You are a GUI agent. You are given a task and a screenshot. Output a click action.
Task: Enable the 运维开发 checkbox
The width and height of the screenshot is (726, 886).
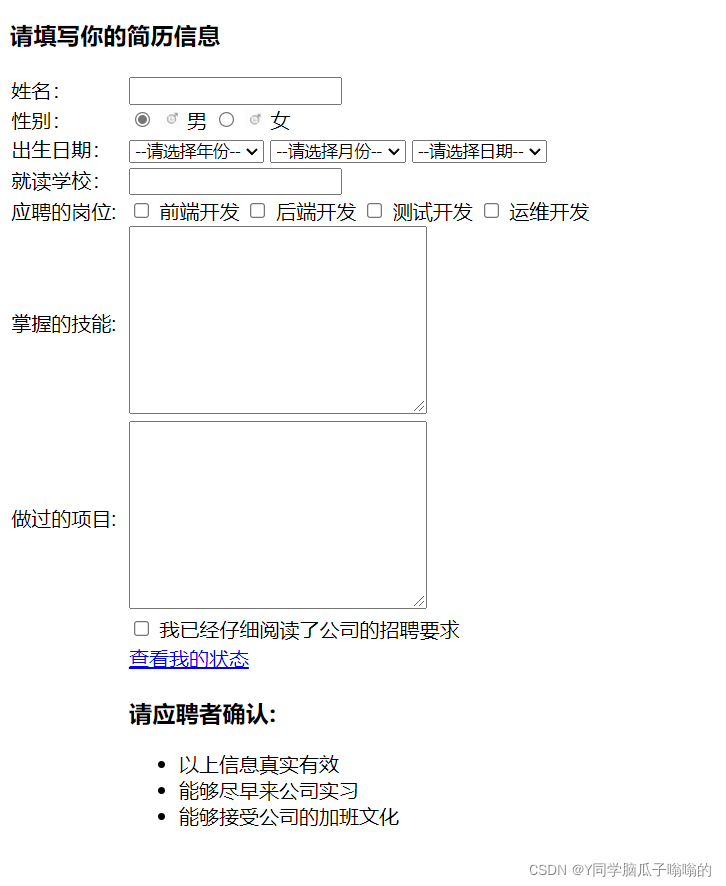click(x=492, y=211)
